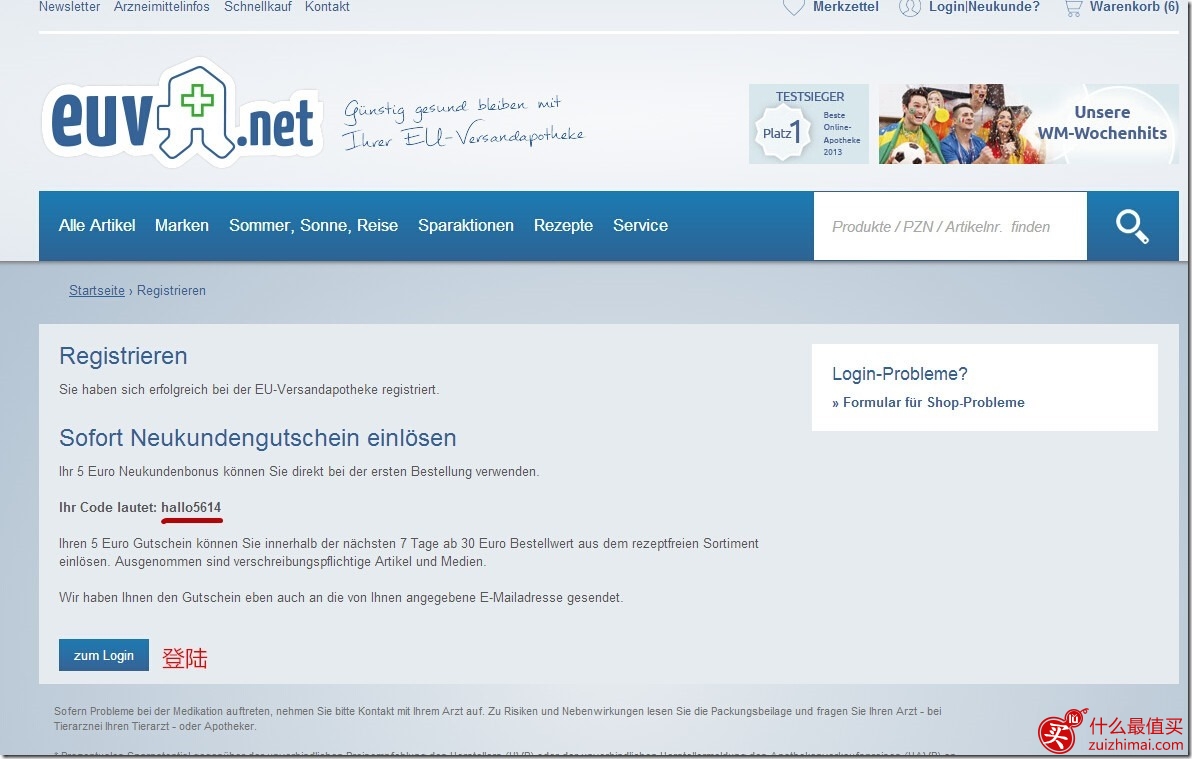Open Service menu item
1192x759 pixels.
(641, 225)
